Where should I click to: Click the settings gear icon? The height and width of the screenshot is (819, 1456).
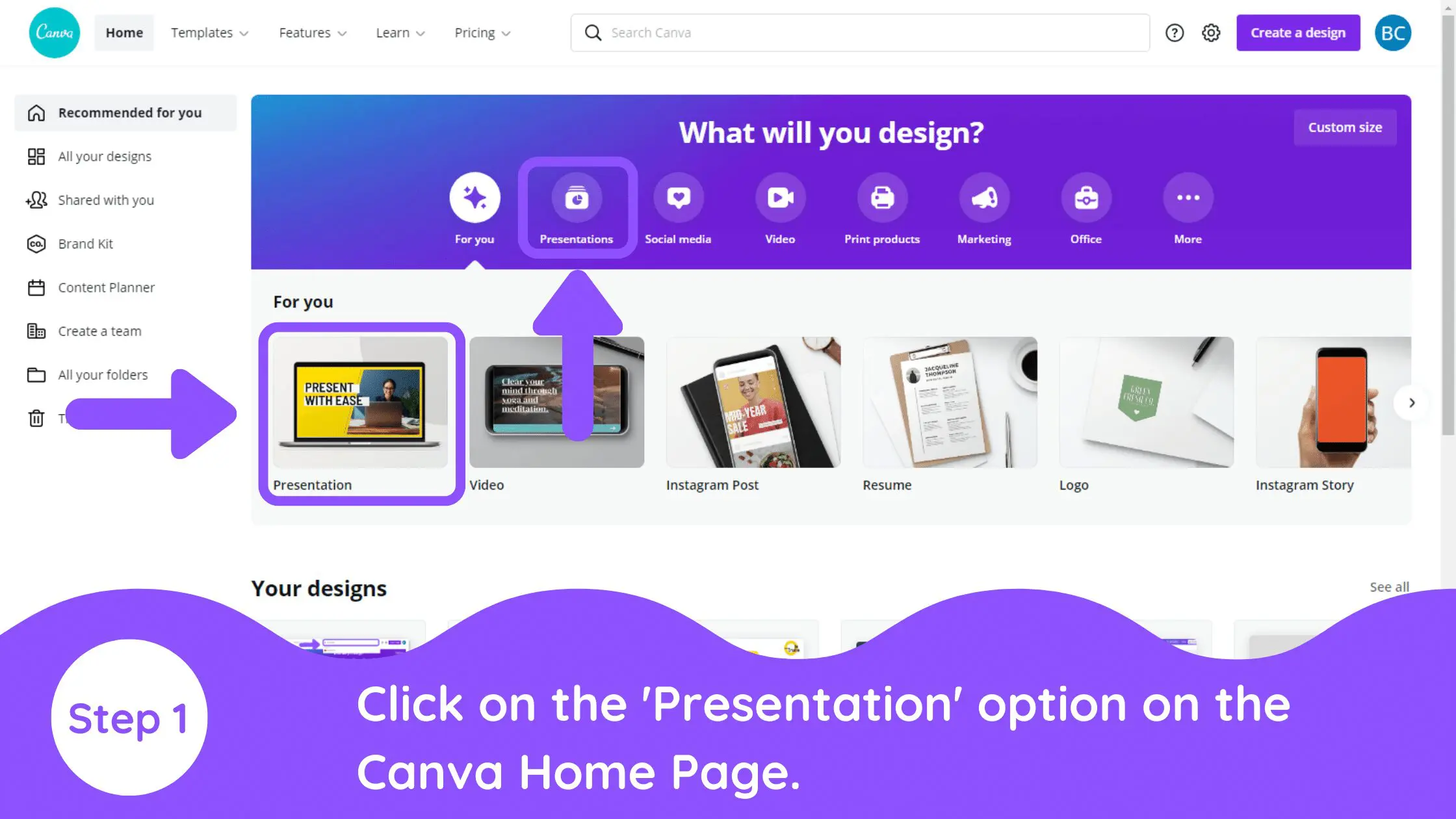click(1211, 33)
